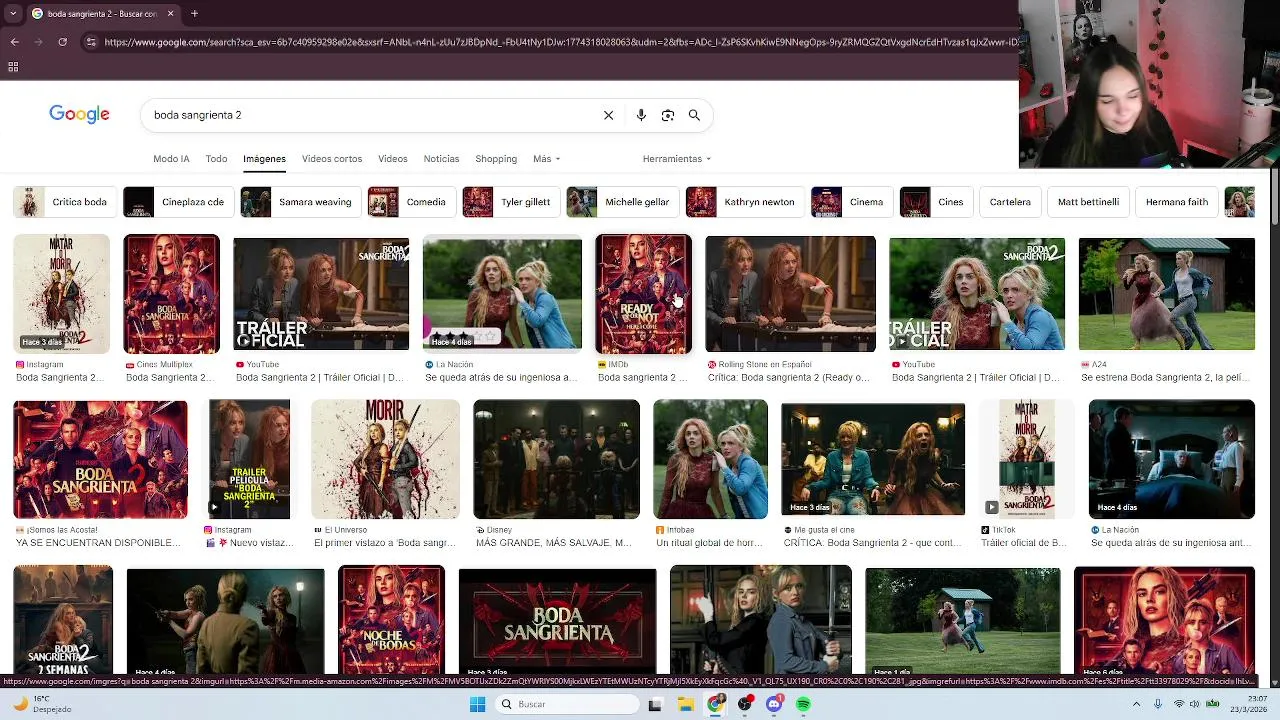Screen dimensions: 1280x720
Task: Clear the search query with X
Action: [x=608, y=115]
